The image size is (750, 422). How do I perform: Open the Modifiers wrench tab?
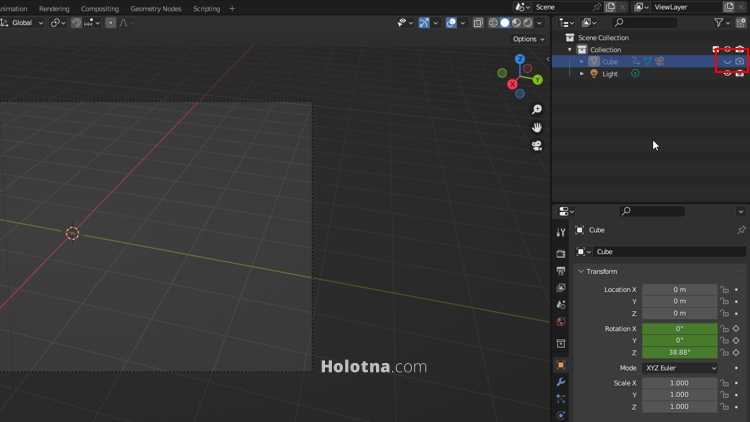tap(561, 382)
